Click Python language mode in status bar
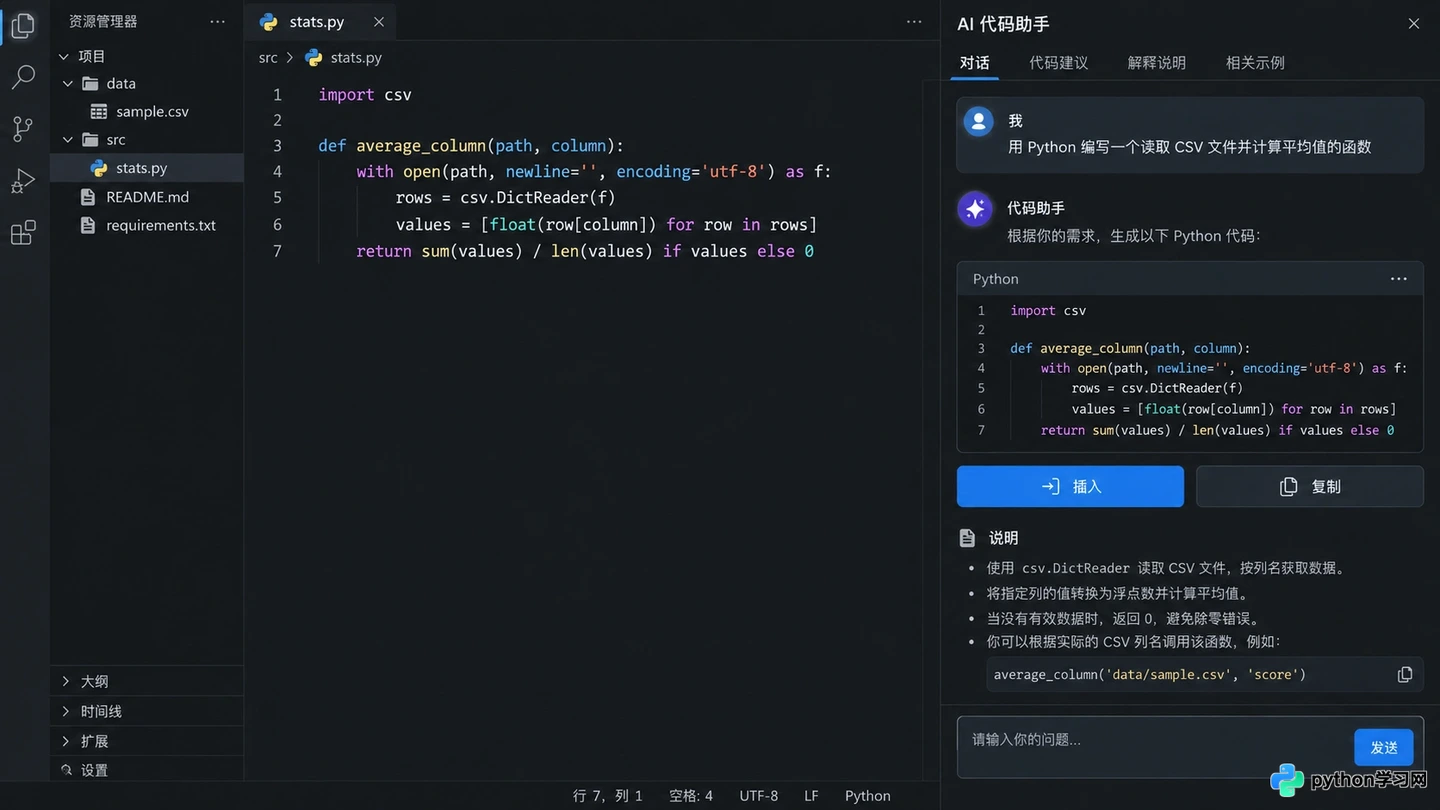This screenshot has height=810, width=1440. (x=867, y=796)
